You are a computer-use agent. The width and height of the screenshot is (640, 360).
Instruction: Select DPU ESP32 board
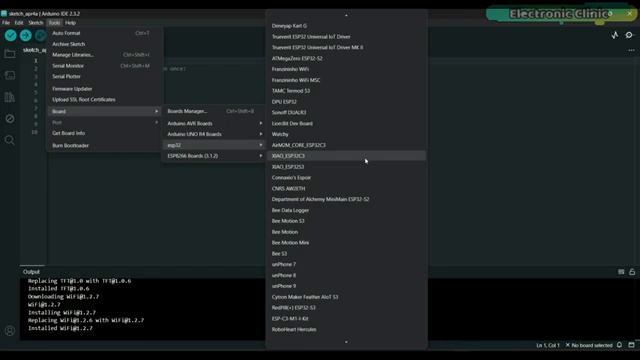347,102
